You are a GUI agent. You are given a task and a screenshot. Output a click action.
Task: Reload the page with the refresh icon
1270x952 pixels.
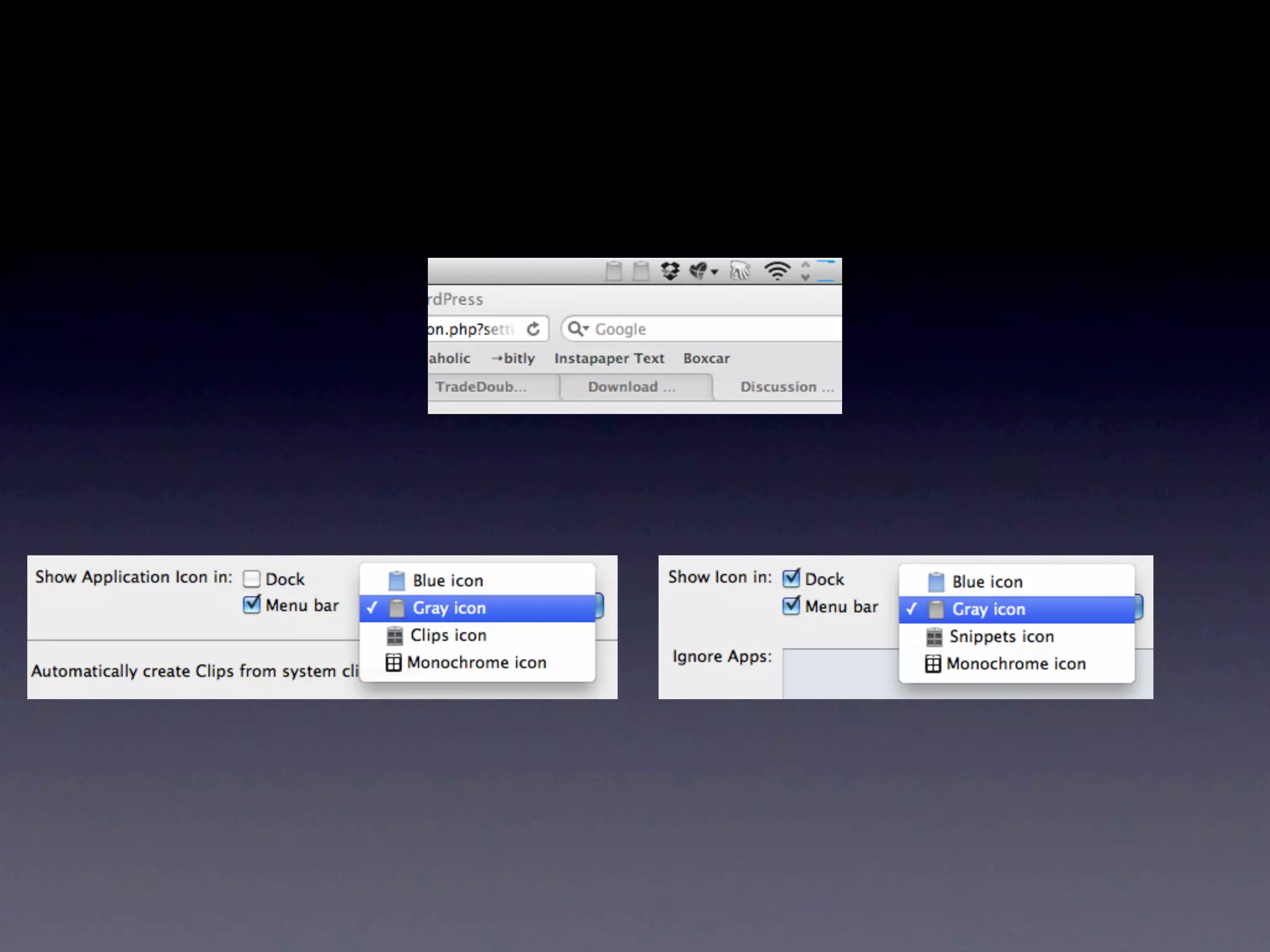533,329
